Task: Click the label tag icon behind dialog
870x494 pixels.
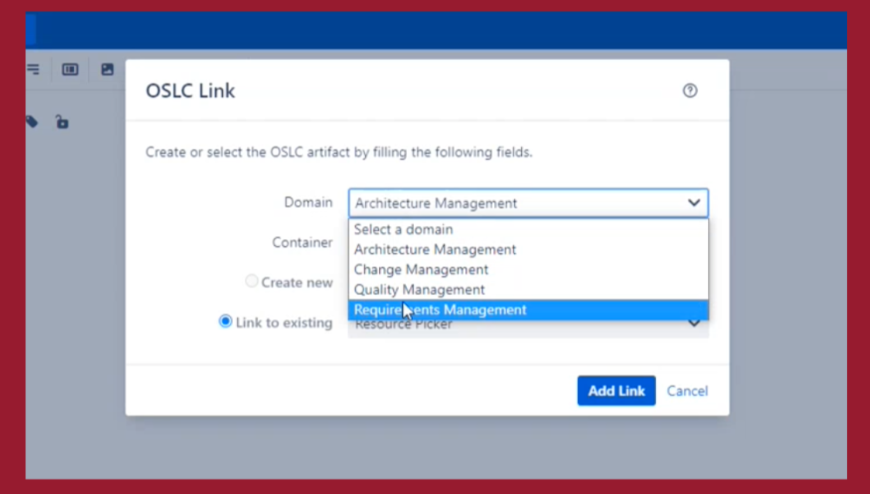Action: pos(32,122)
